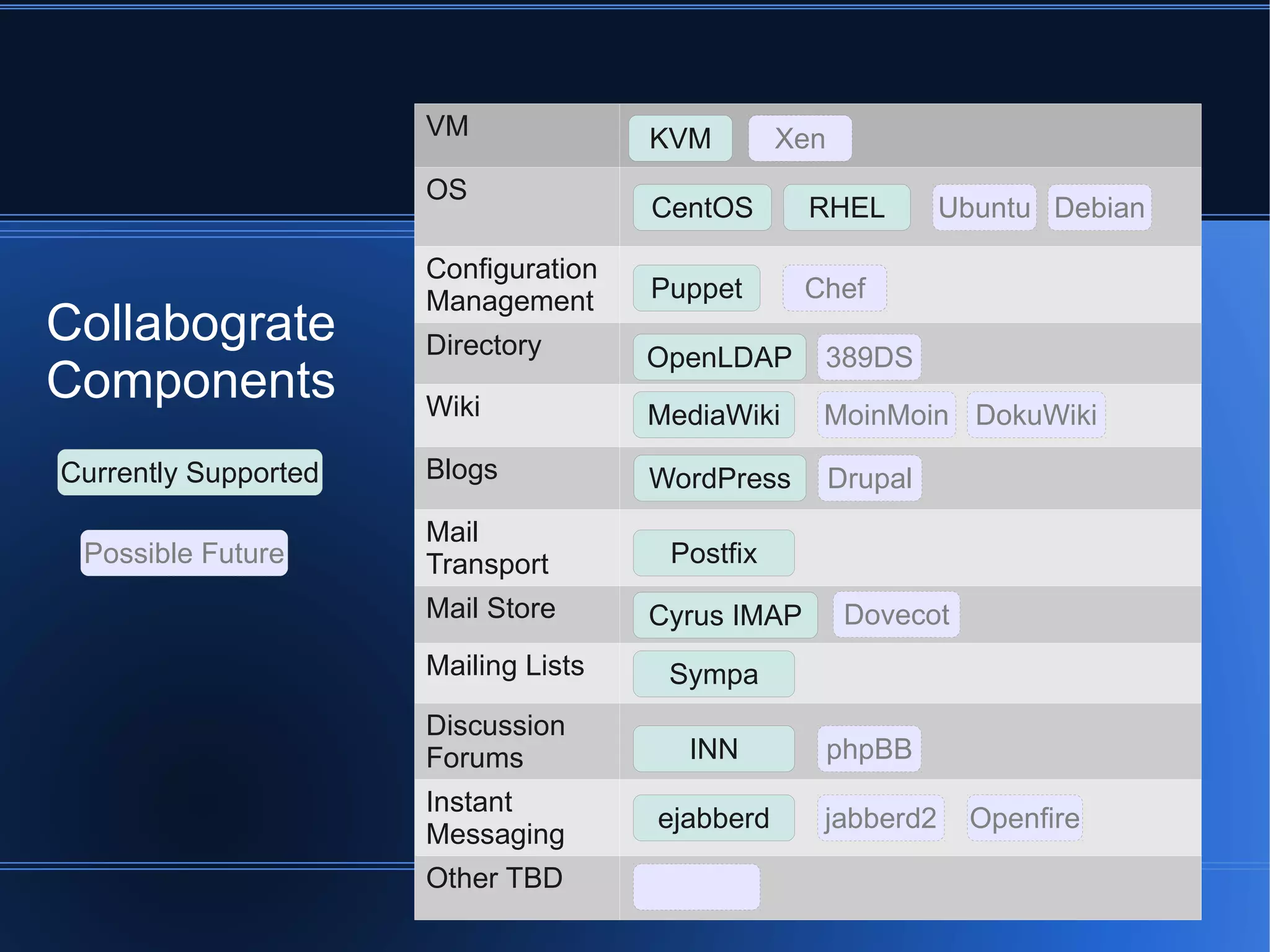This screenshot has width=1270, height=952.
Task: Click the KVM component box
Action: [680, 138]
